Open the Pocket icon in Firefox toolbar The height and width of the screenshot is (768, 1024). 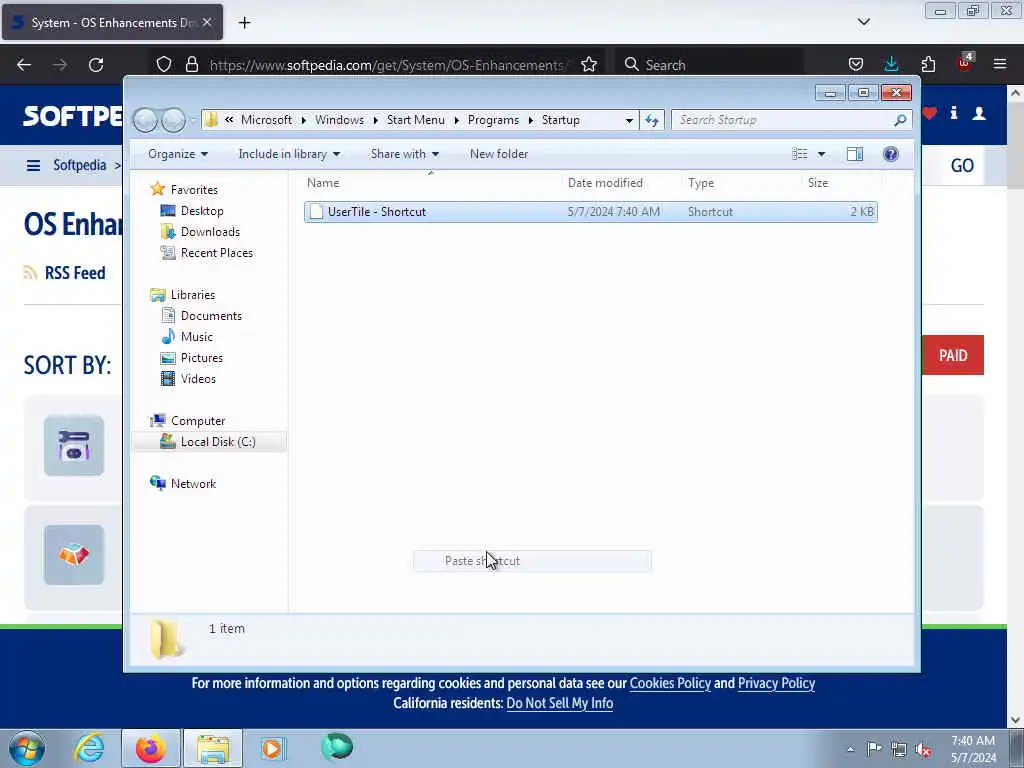tap(856, 65)
